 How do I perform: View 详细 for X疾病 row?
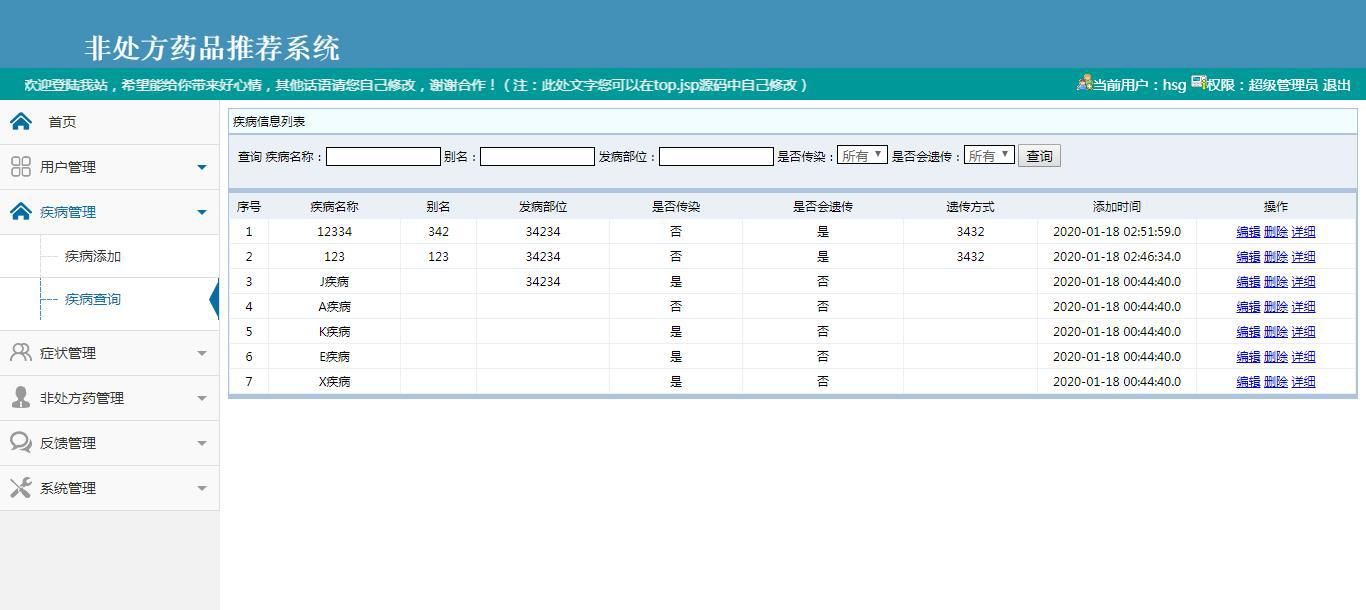1303,381
